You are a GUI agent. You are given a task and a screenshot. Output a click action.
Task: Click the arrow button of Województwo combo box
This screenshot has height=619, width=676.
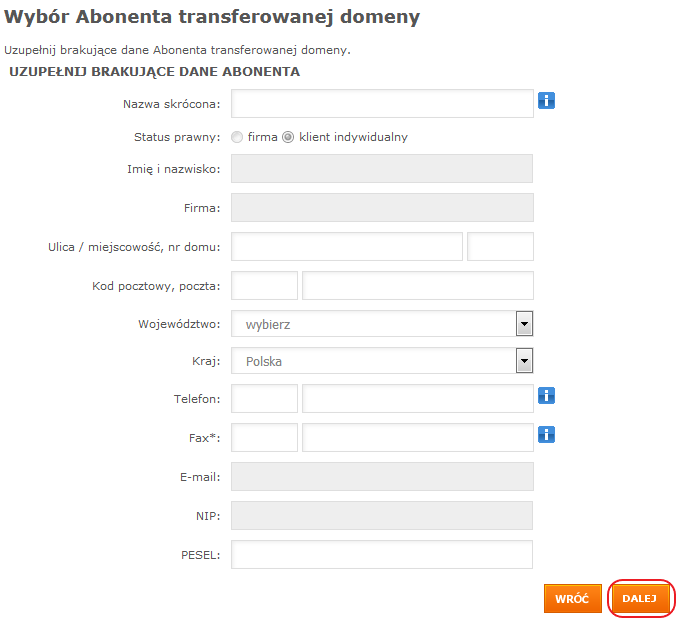524,324
